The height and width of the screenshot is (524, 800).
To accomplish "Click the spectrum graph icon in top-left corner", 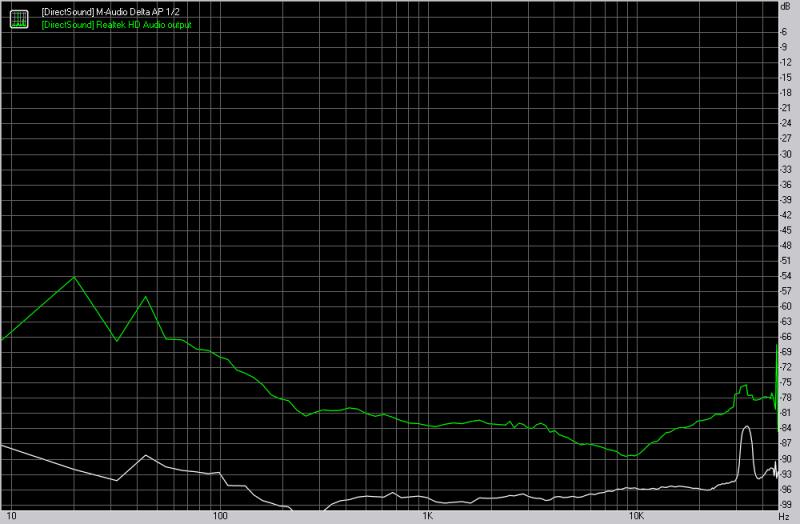I will pos(19,17).
